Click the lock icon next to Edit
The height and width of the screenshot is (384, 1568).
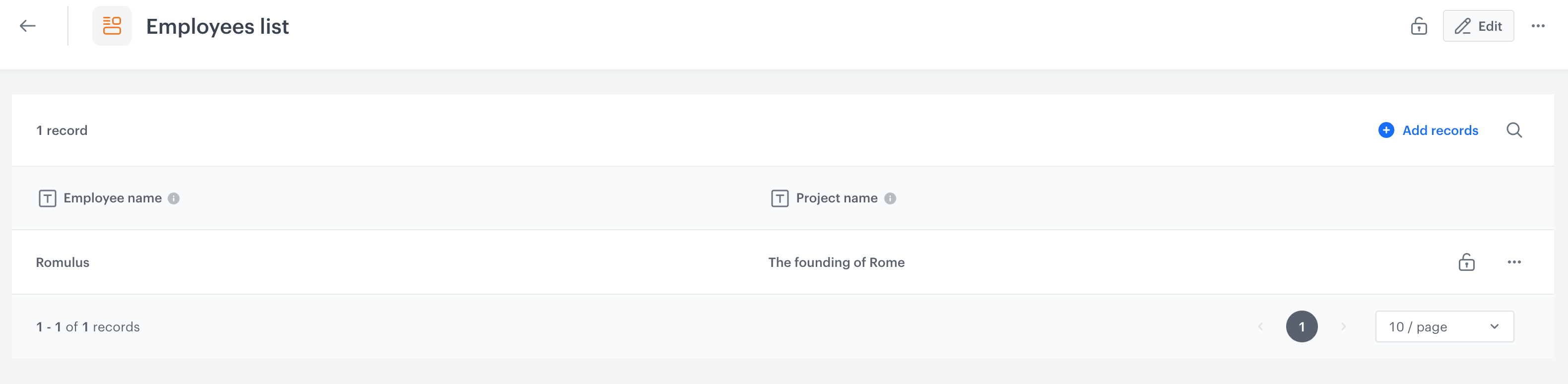(1419, 27)
